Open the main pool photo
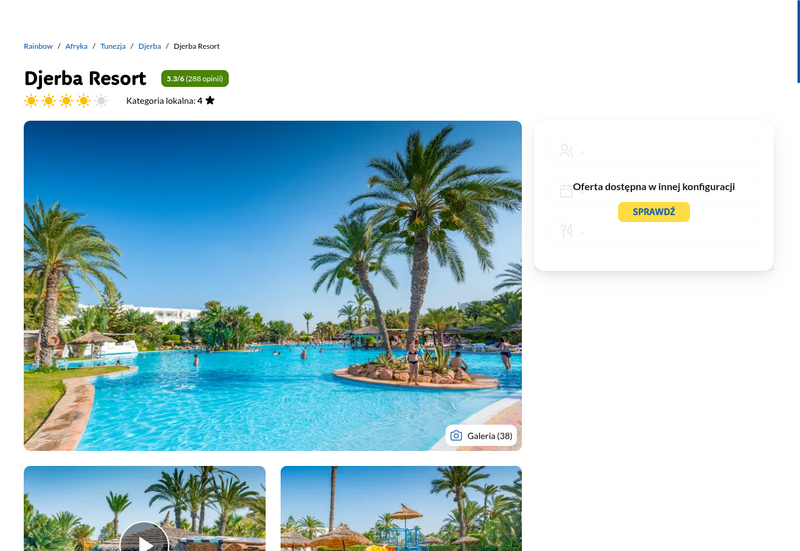The image size is (800, 551). [x=272, y=286]
